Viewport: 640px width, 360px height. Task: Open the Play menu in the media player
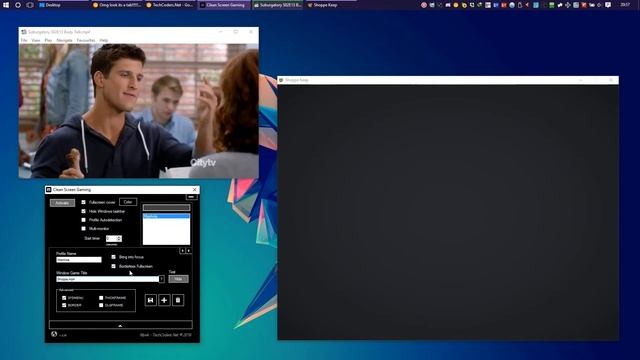[48, 40]
